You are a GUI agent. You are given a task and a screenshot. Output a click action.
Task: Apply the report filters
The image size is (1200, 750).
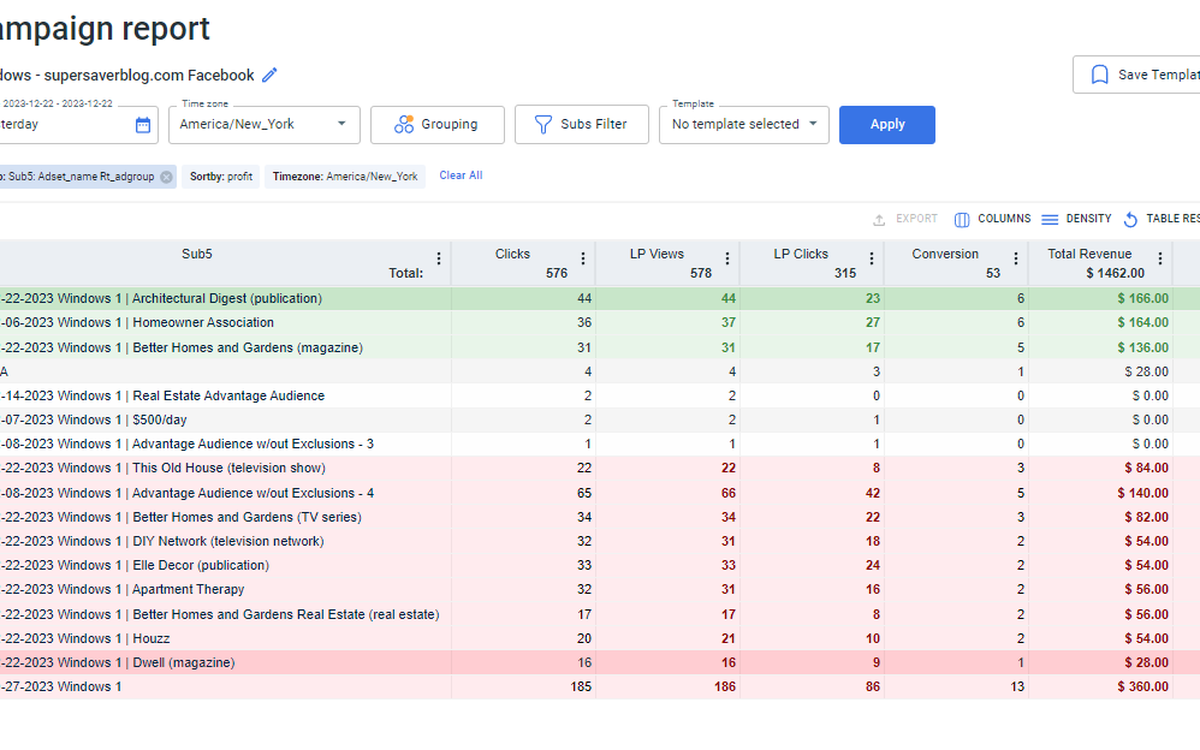coord(887,125)
